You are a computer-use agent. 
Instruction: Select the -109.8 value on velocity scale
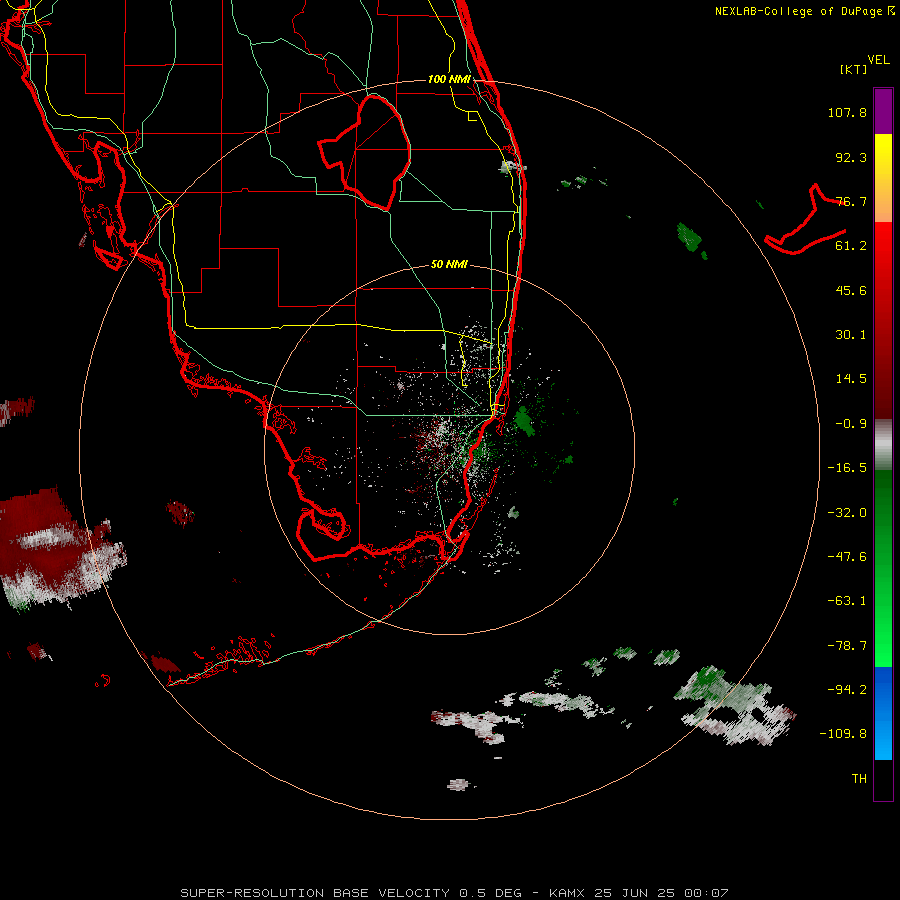coord(843,734)
